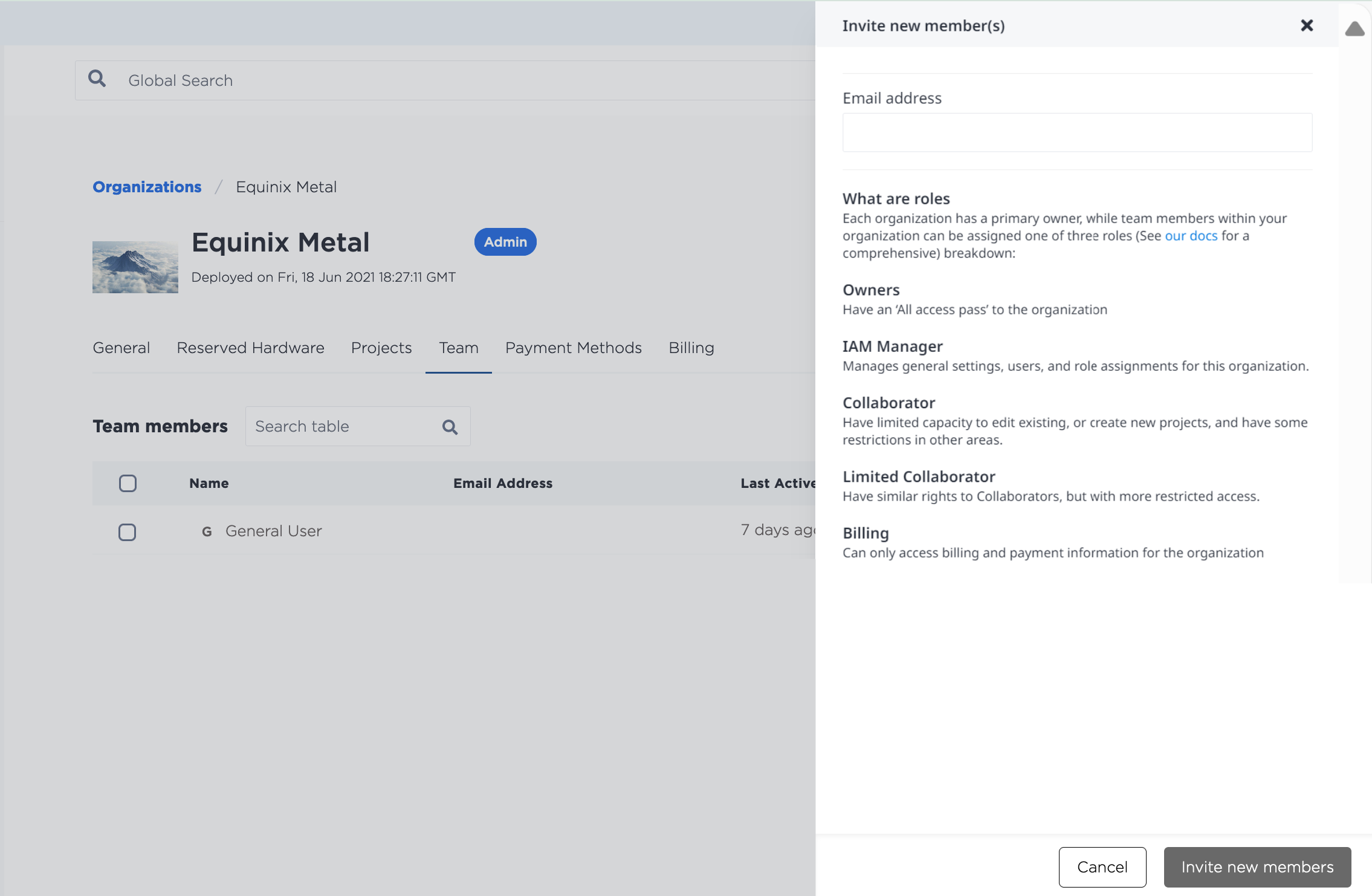Click the Admin badge
This screenshot has height=896, width=1372.
(x=505, y=242)
